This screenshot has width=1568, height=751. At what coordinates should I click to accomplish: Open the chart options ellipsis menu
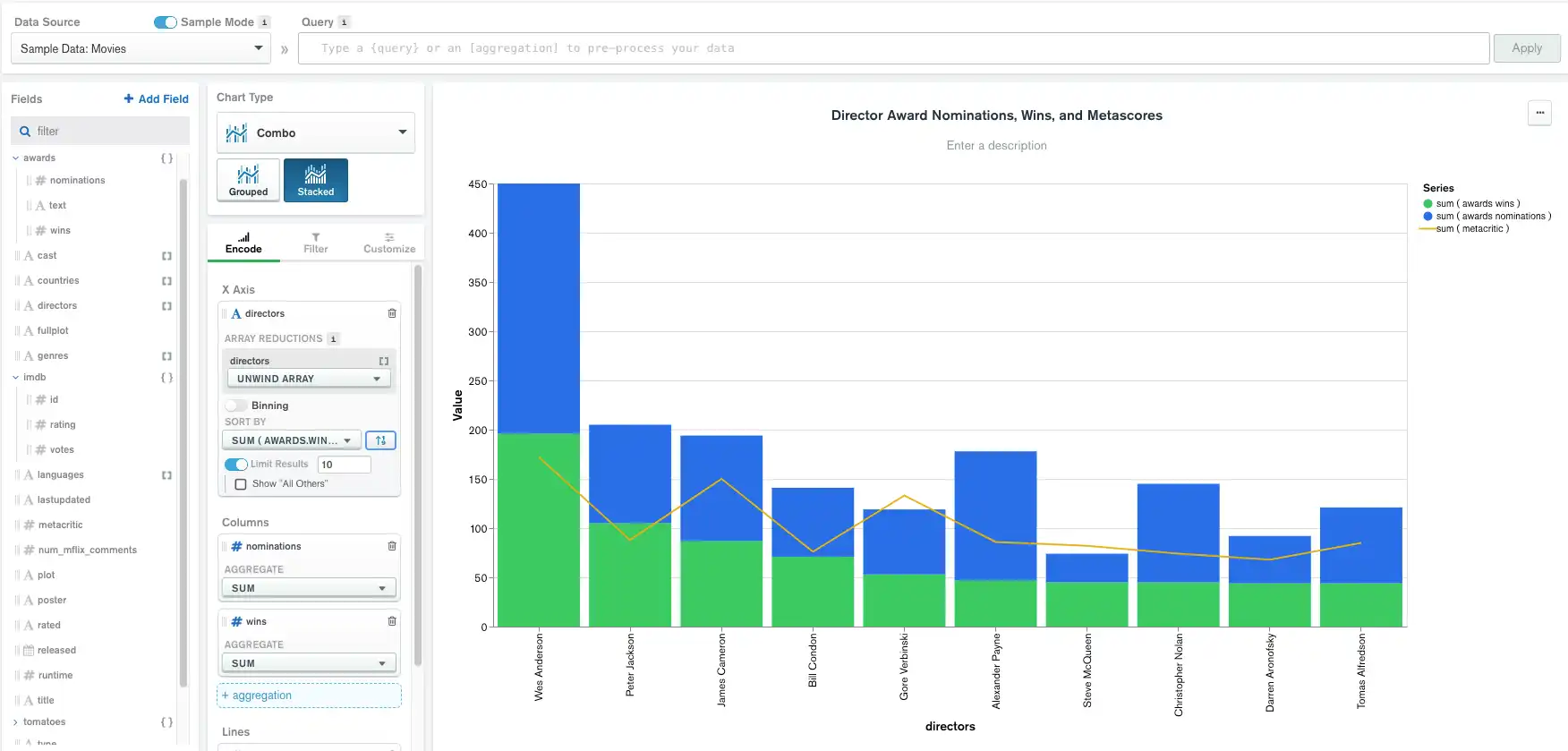[x=1539, y=113]
